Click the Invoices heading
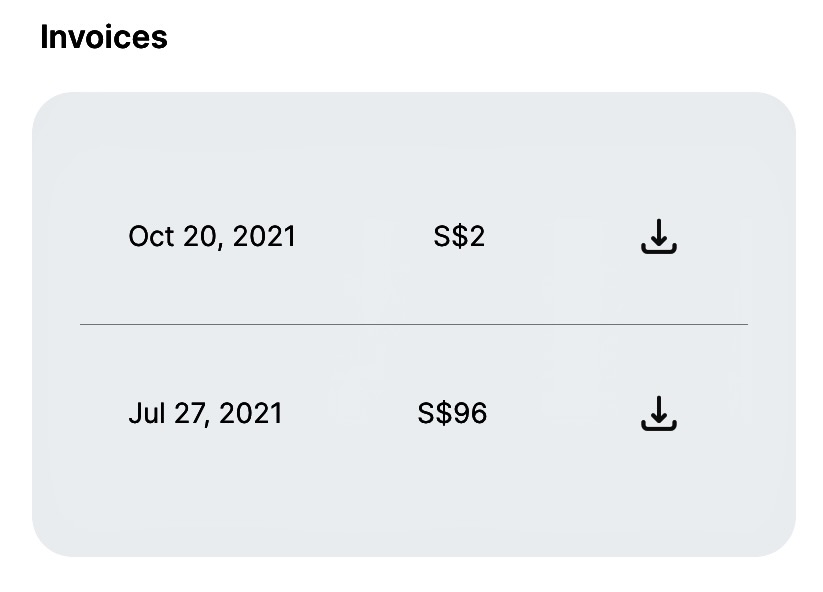This screenshot has height=592, width=823. [104, 37]
